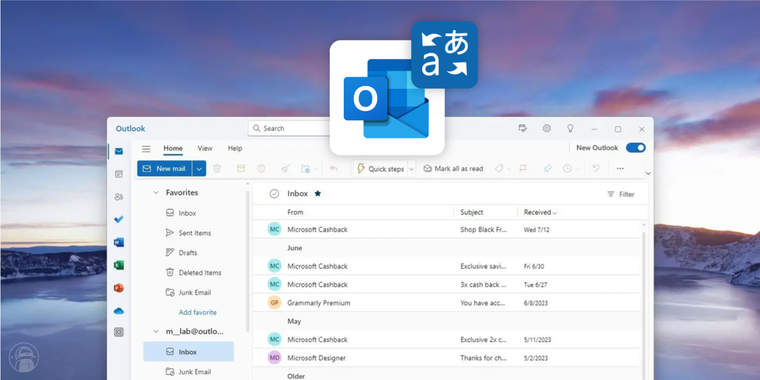Click the Sweep broom icon in the ribbon
Viewport: 760px width, 380px height.
[x=285, y=169]
